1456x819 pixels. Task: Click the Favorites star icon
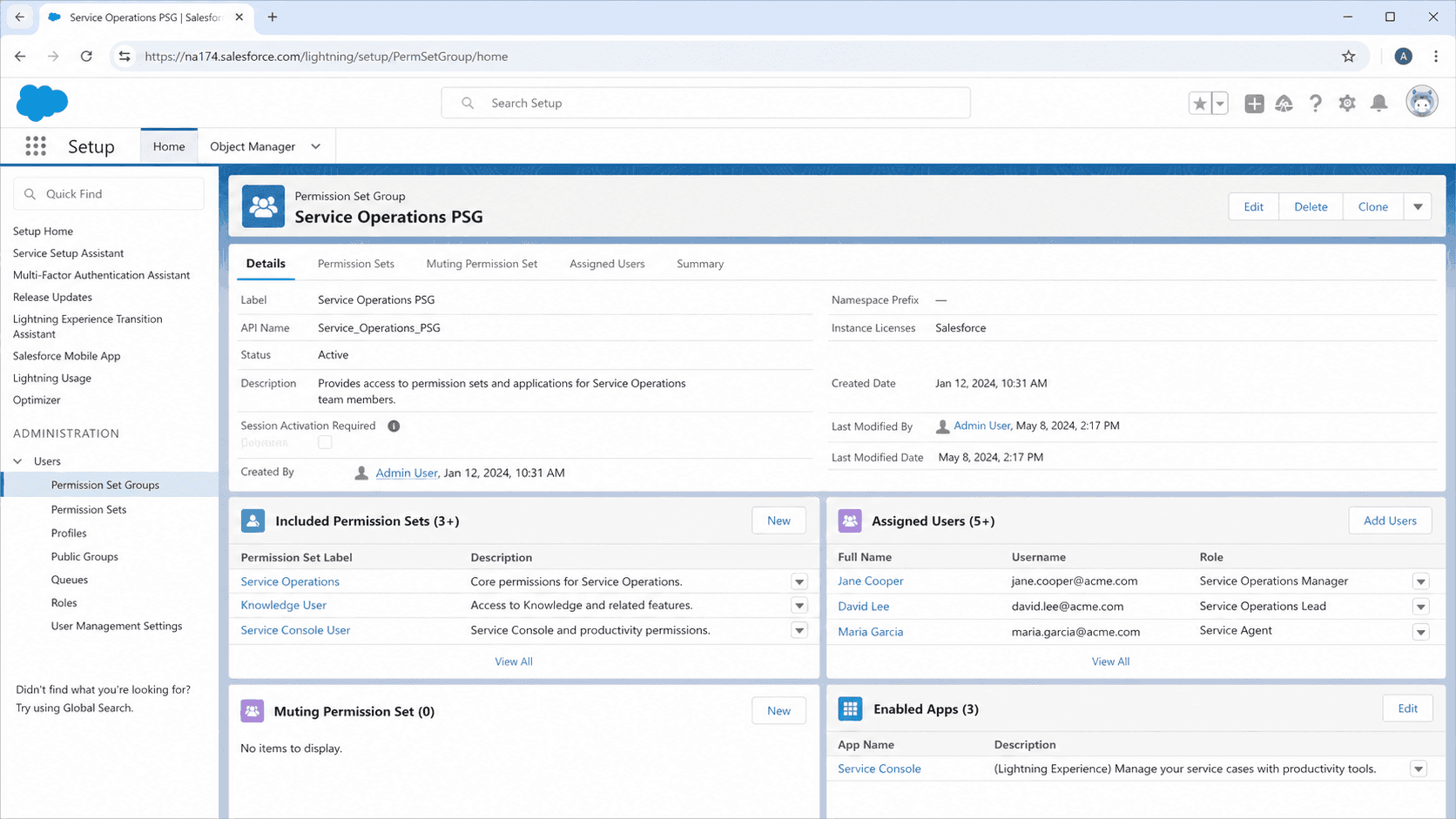tap(1200, 104)
